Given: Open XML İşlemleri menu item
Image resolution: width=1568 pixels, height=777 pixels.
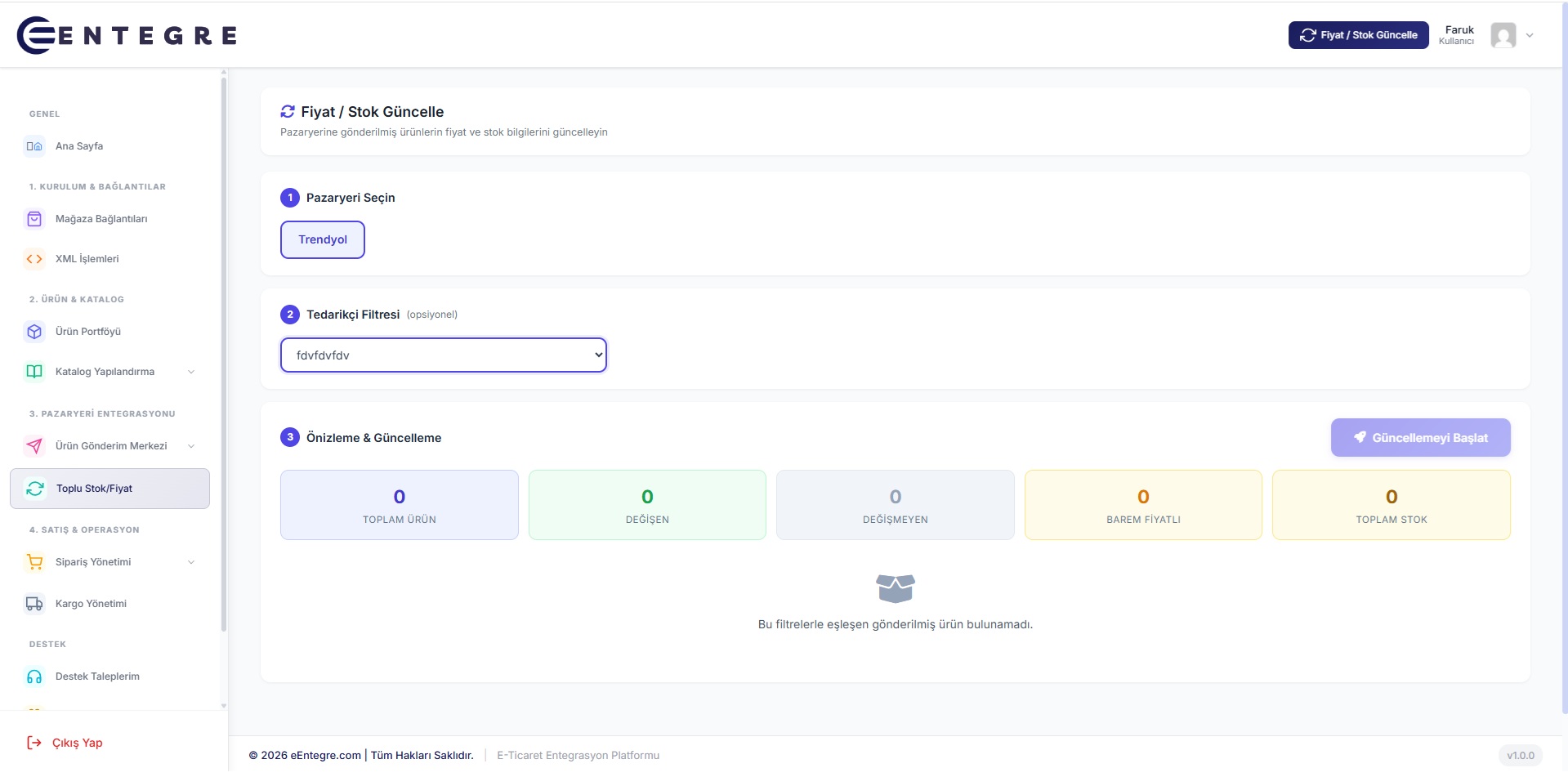Looking at the screenshot, I should tap(109, 259).
